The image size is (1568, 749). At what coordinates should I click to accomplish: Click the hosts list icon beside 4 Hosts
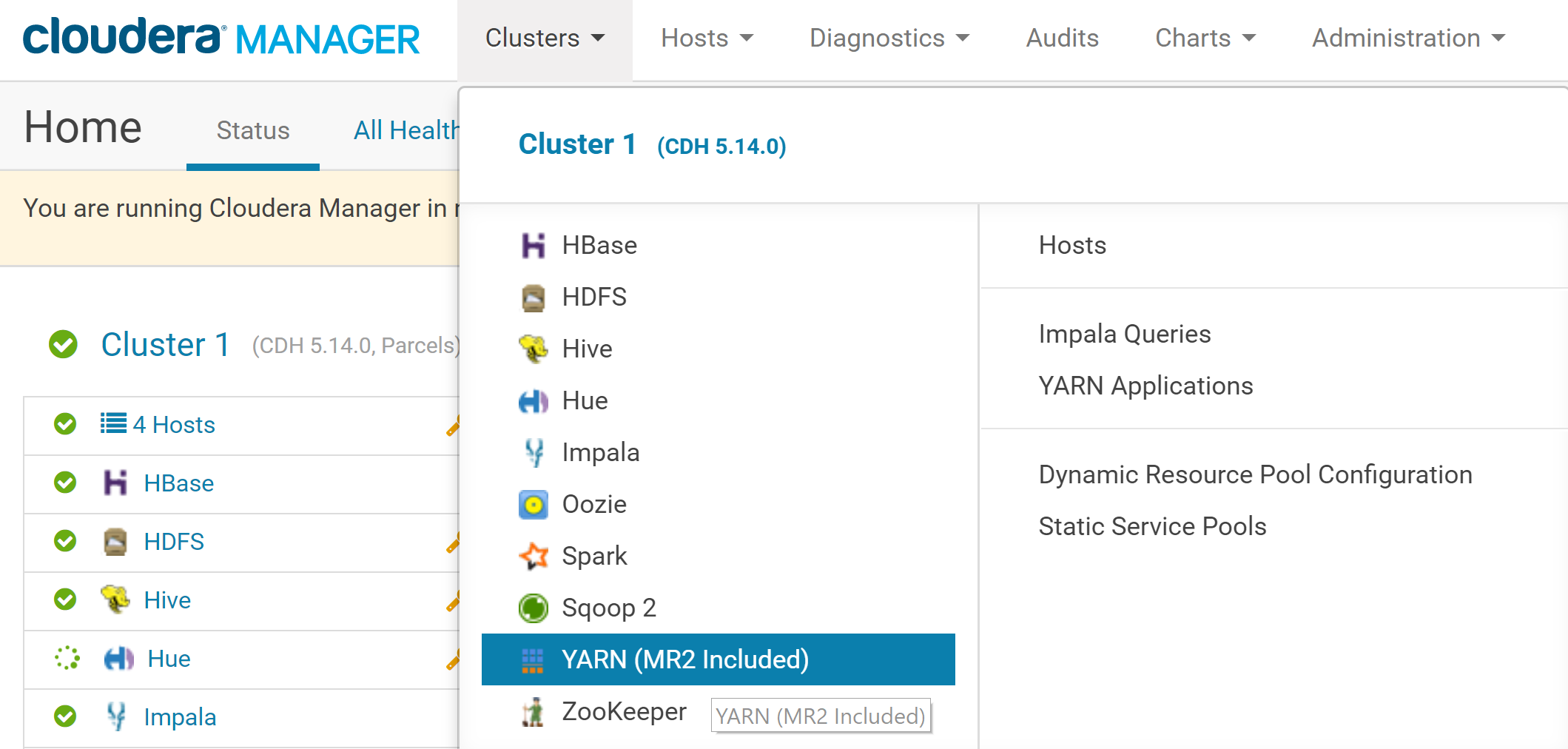[113, 423]
